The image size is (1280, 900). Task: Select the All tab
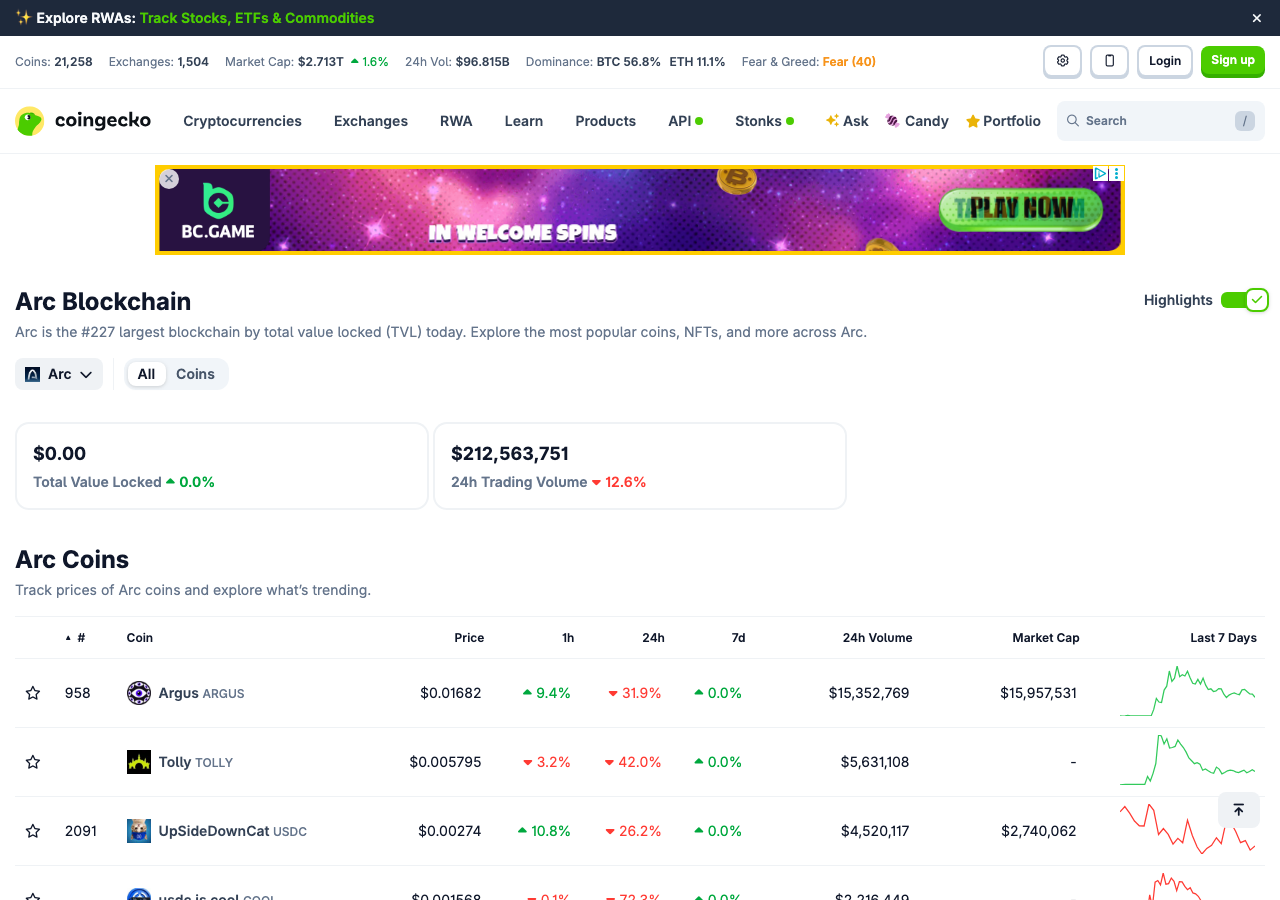point(146,374)
